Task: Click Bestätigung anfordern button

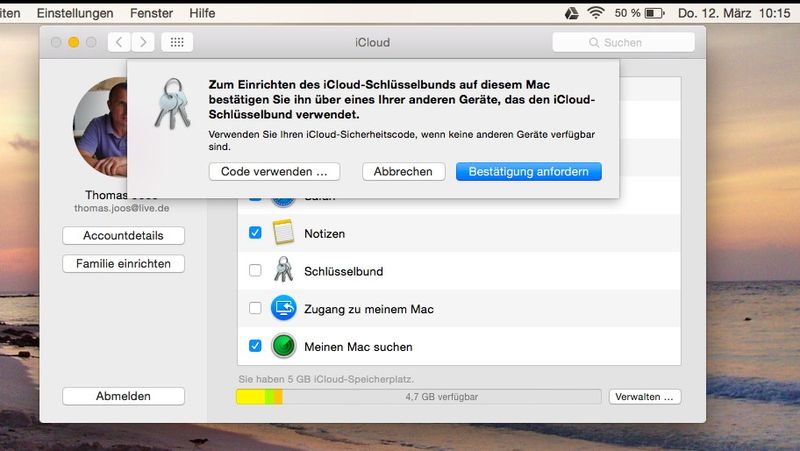Action: 529,171
